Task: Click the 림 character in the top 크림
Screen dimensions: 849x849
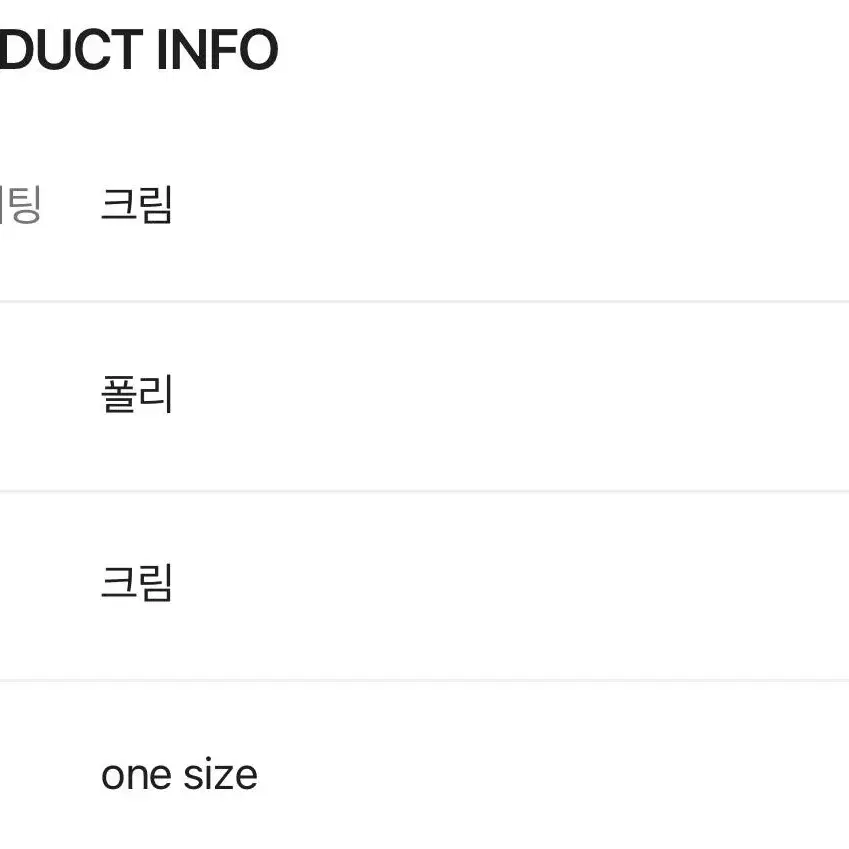Action: point(156,205)
